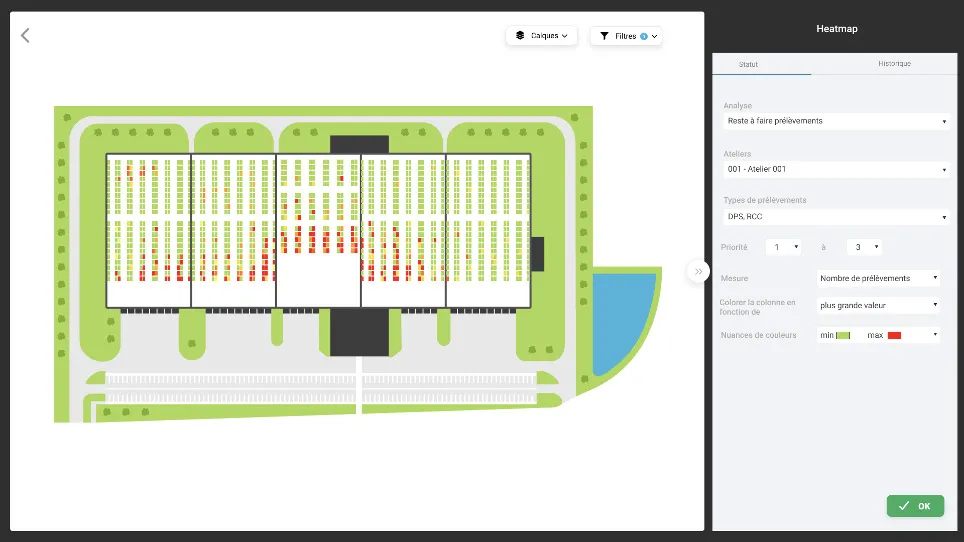
Task: Click the back arrow icon
Action: tap(25, 35)
